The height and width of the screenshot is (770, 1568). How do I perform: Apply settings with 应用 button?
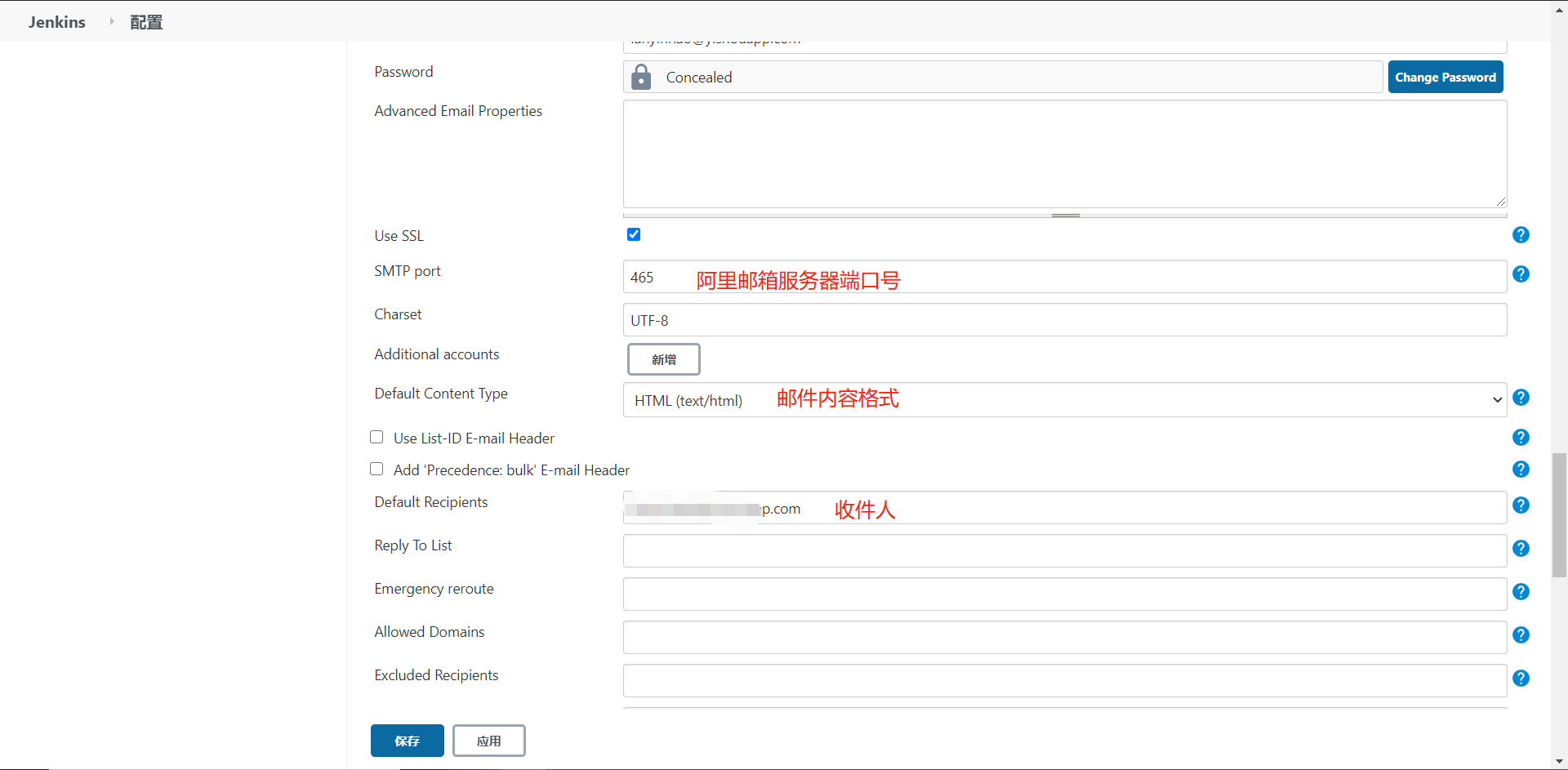tap(489, 741)
